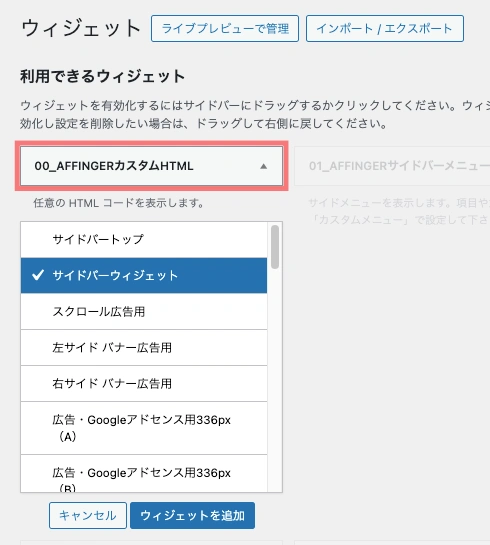490x545 pixels.
Task: Click the ウィジェット page title
Action: coord(81,29)
